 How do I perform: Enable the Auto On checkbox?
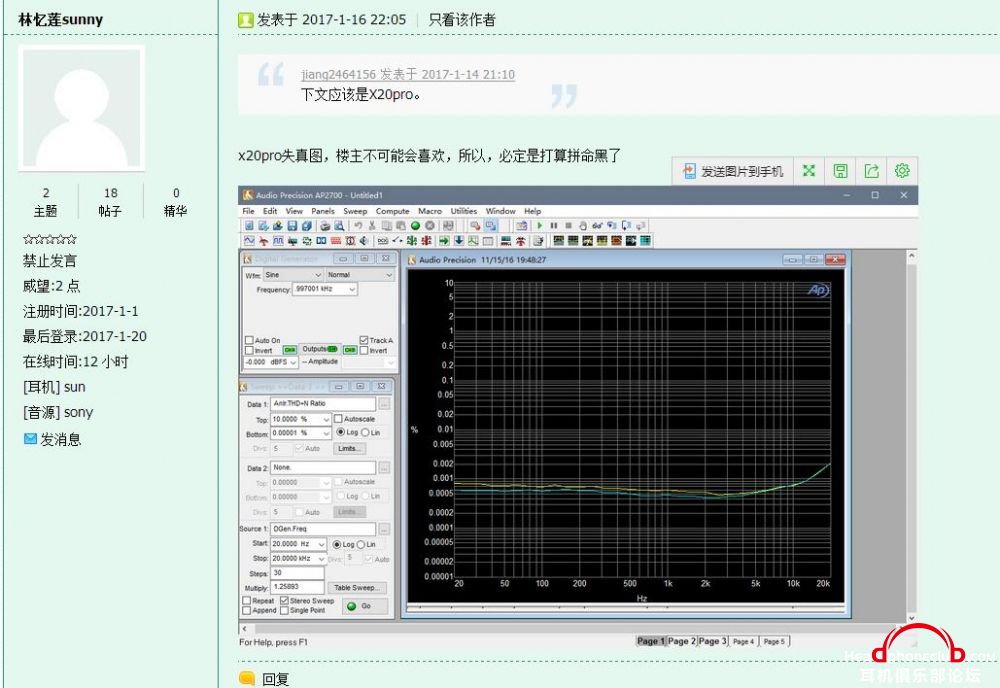[x=249, y=340]
